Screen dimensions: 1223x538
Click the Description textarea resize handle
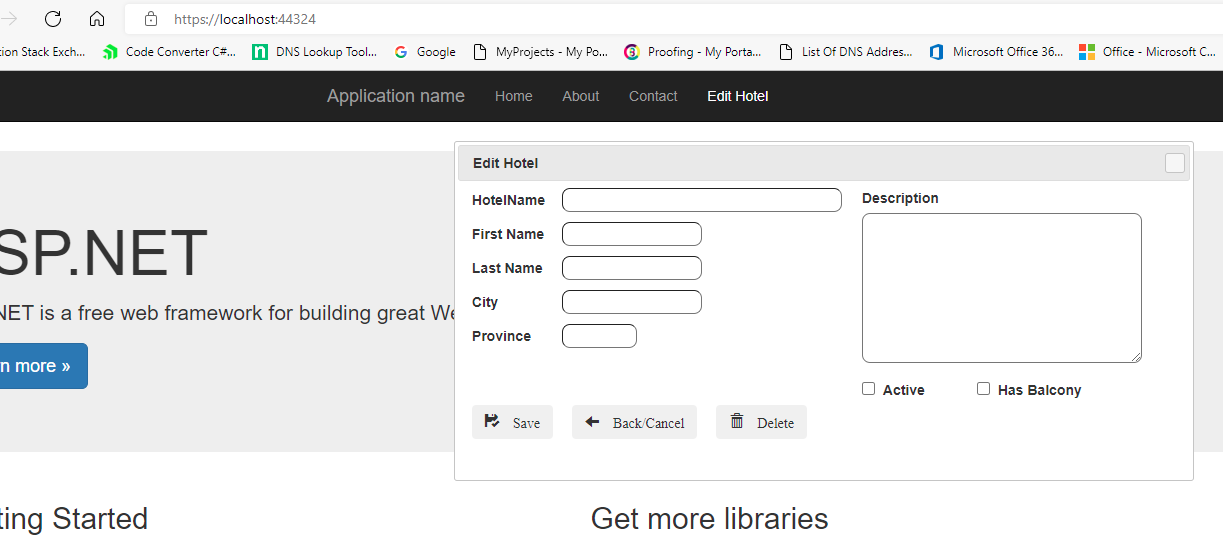tap(1135, 356)
